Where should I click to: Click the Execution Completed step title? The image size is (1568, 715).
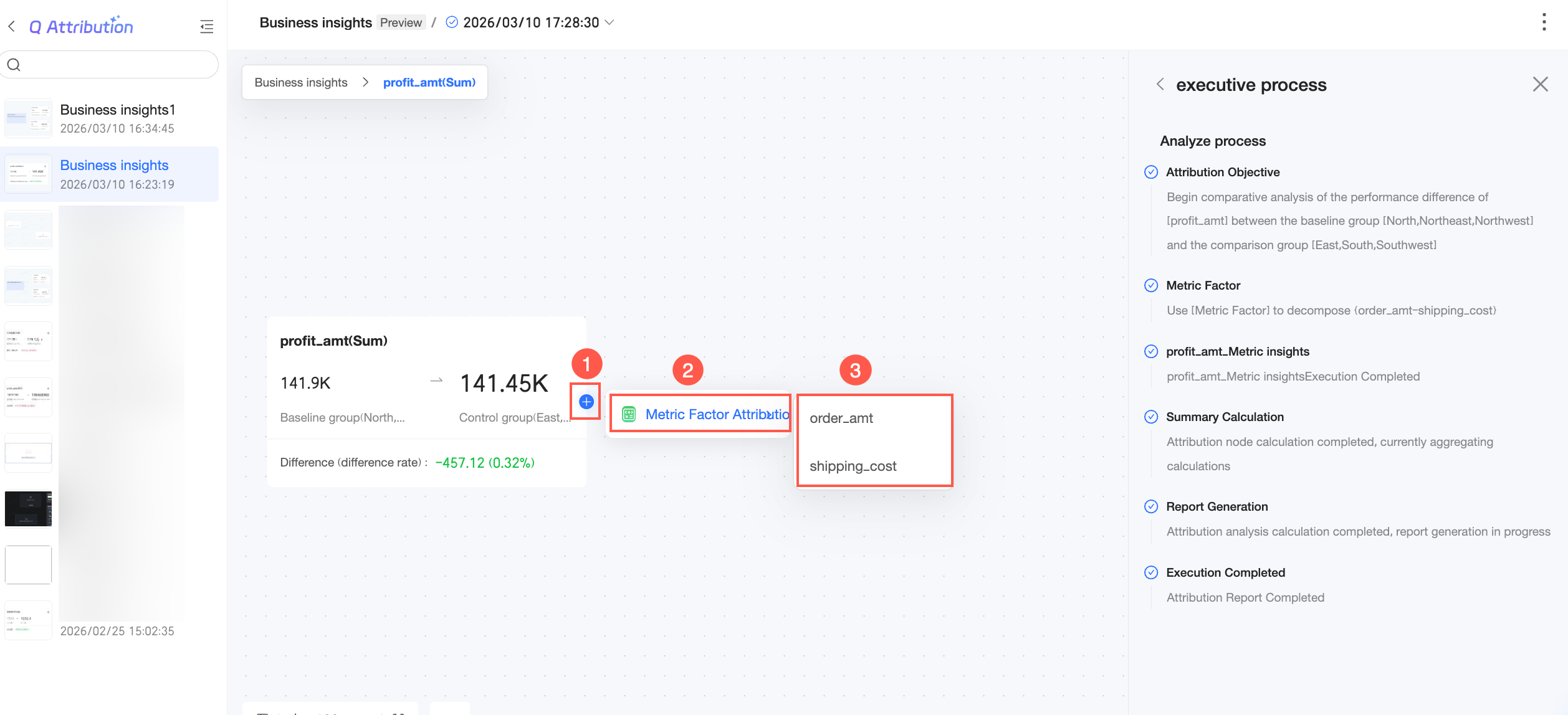[x=1225, y=572]
